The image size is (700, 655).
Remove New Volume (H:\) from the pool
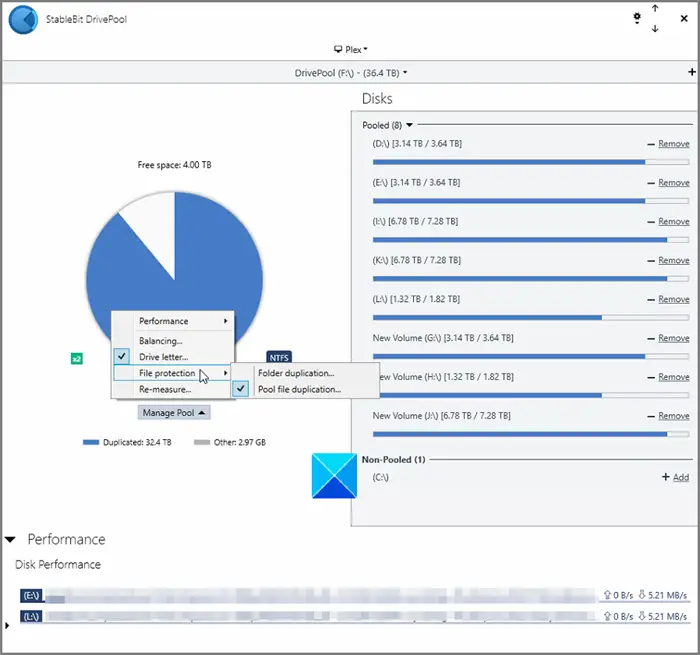(674, 377)
